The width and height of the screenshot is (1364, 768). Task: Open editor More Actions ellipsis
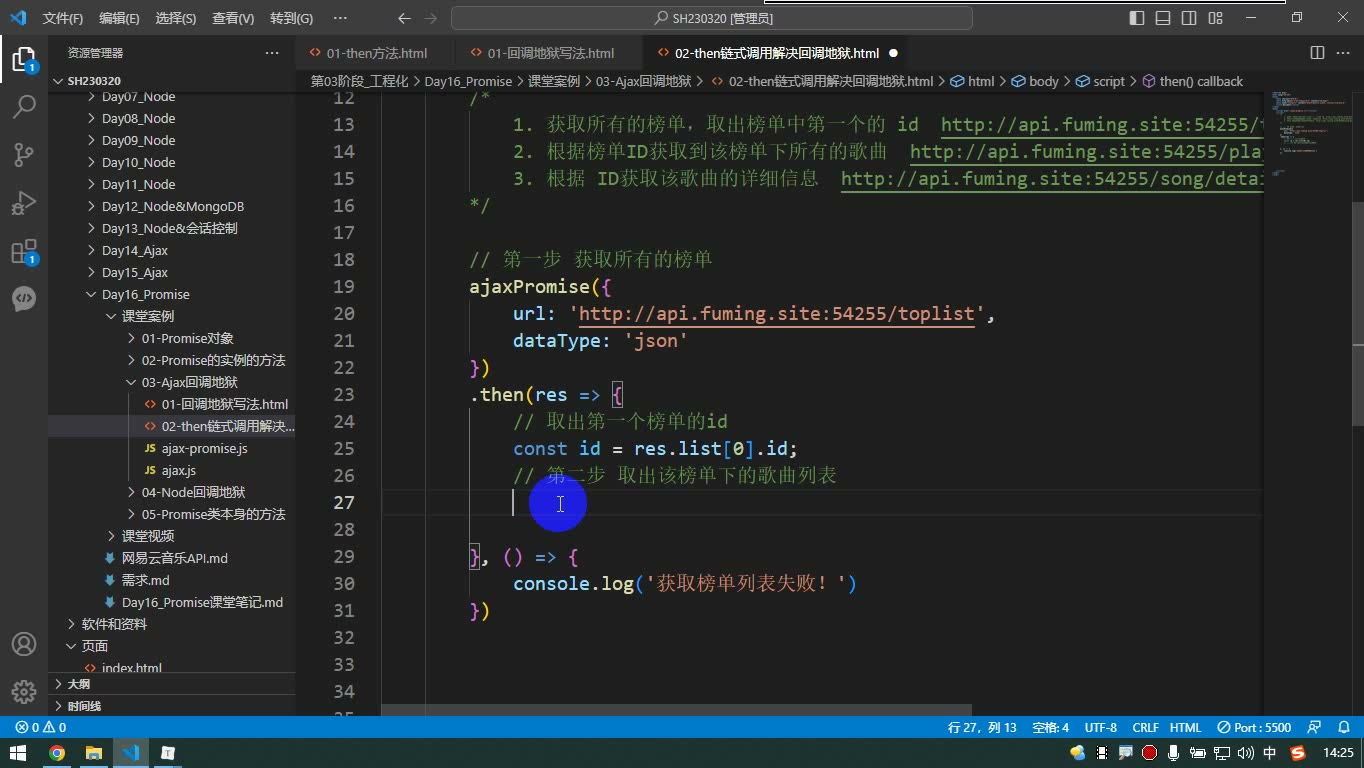tap(1343, 53)
